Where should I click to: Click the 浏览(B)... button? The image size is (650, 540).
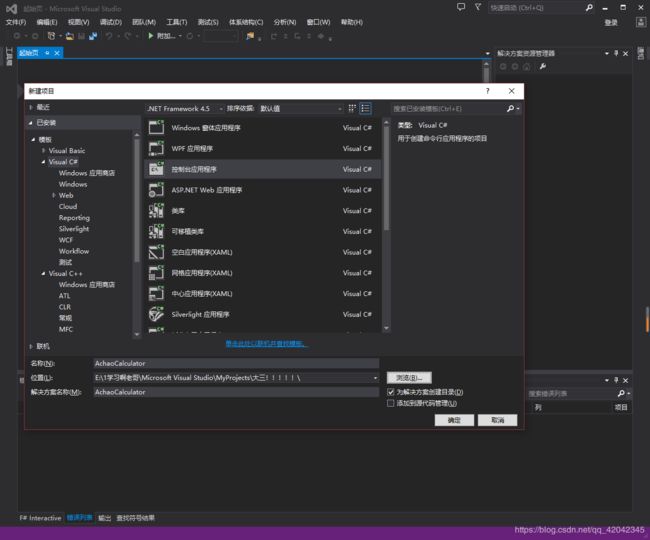tap(409, 378)
